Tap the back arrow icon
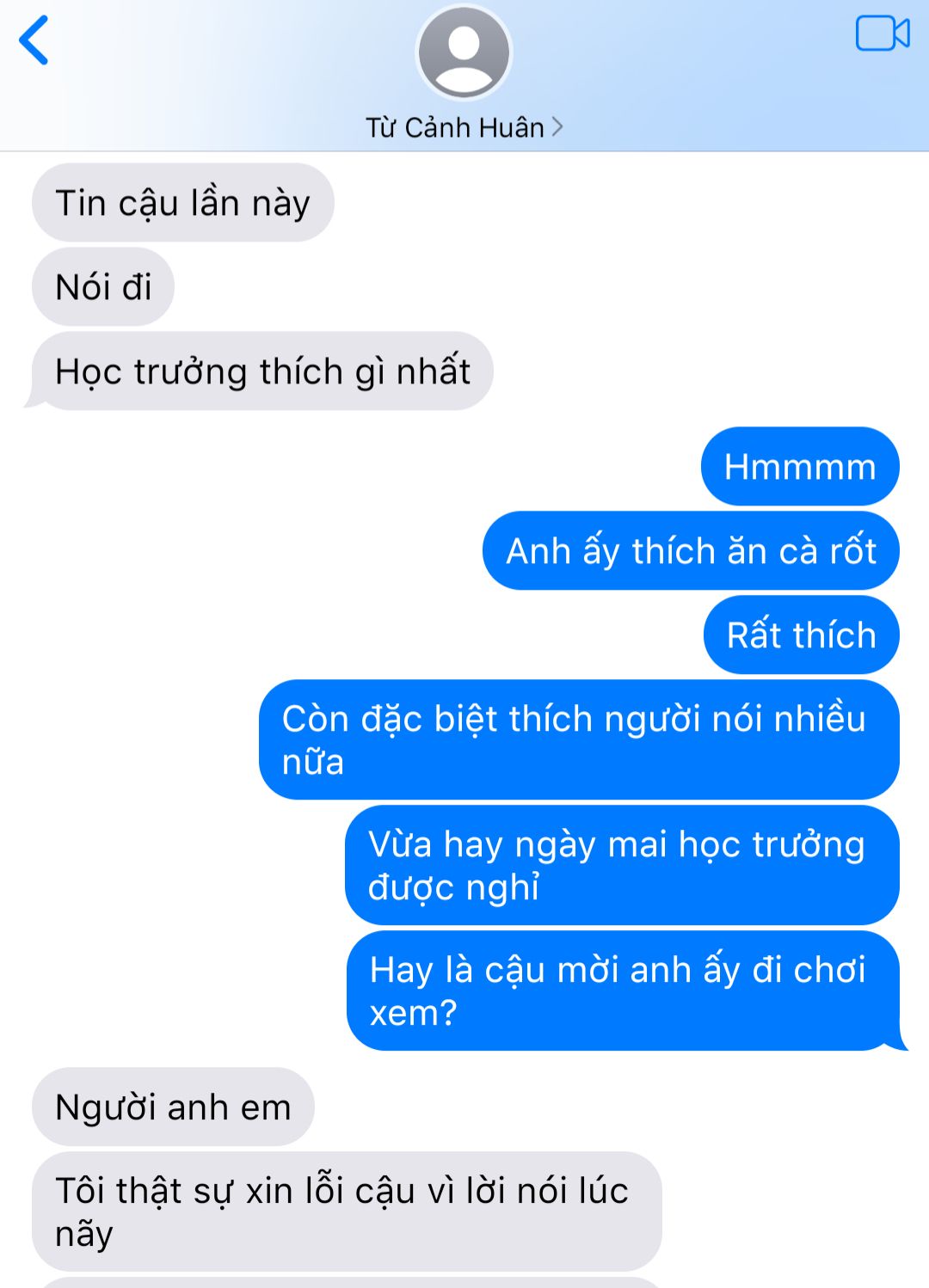 coord(34,40)
